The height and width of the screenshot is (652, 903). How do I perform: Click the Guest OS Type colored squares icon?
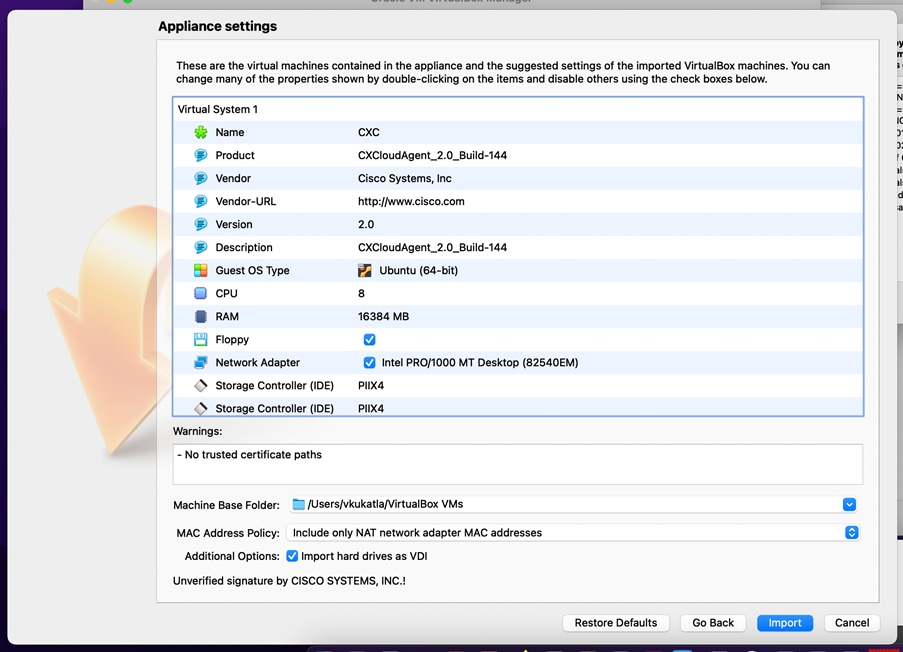click(x=200, y=271)
